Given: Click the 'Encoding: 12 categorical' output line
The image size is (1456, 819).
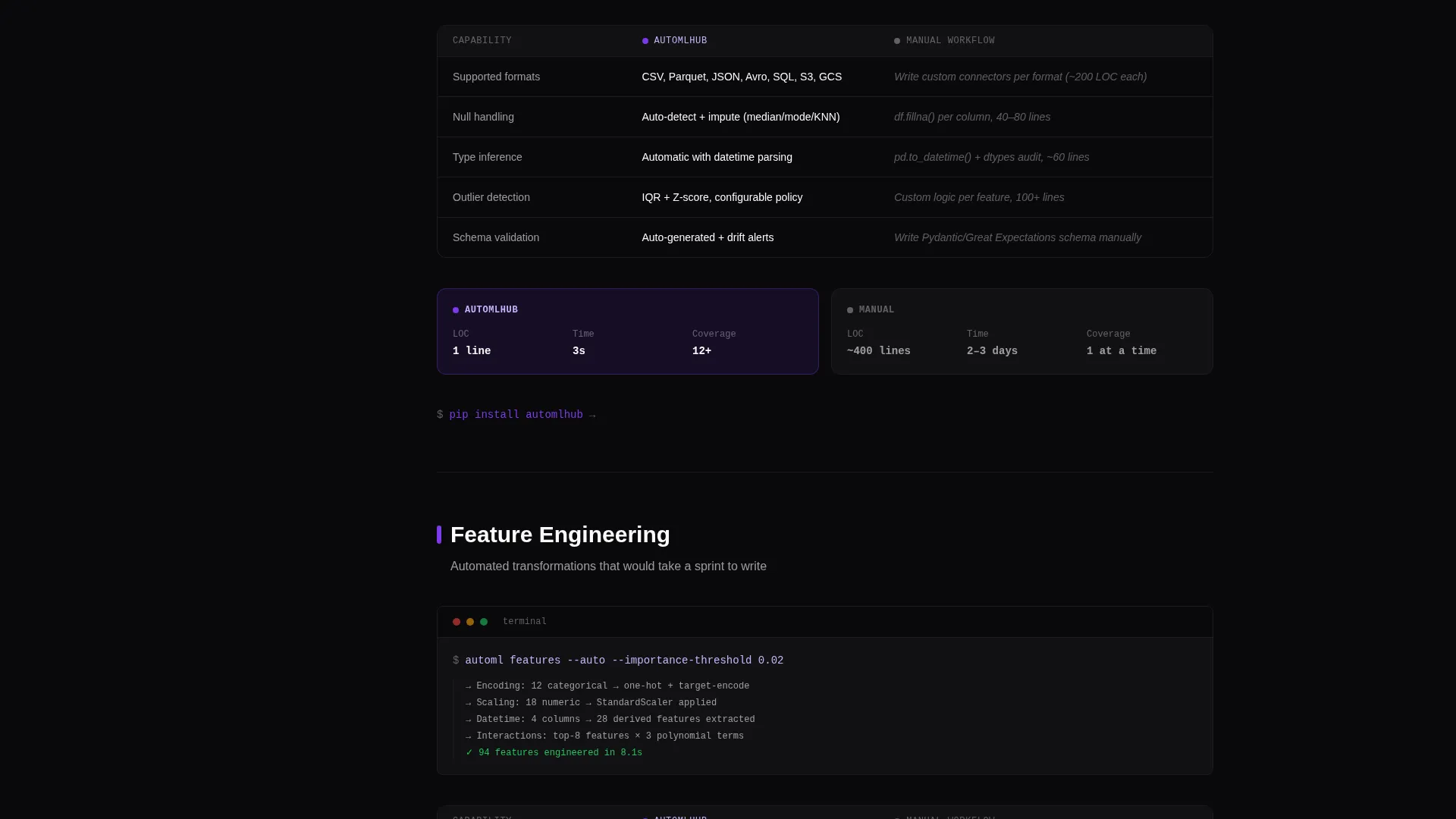Looking at the screenshot, I should pyautogui.click(x=607, y=686).
